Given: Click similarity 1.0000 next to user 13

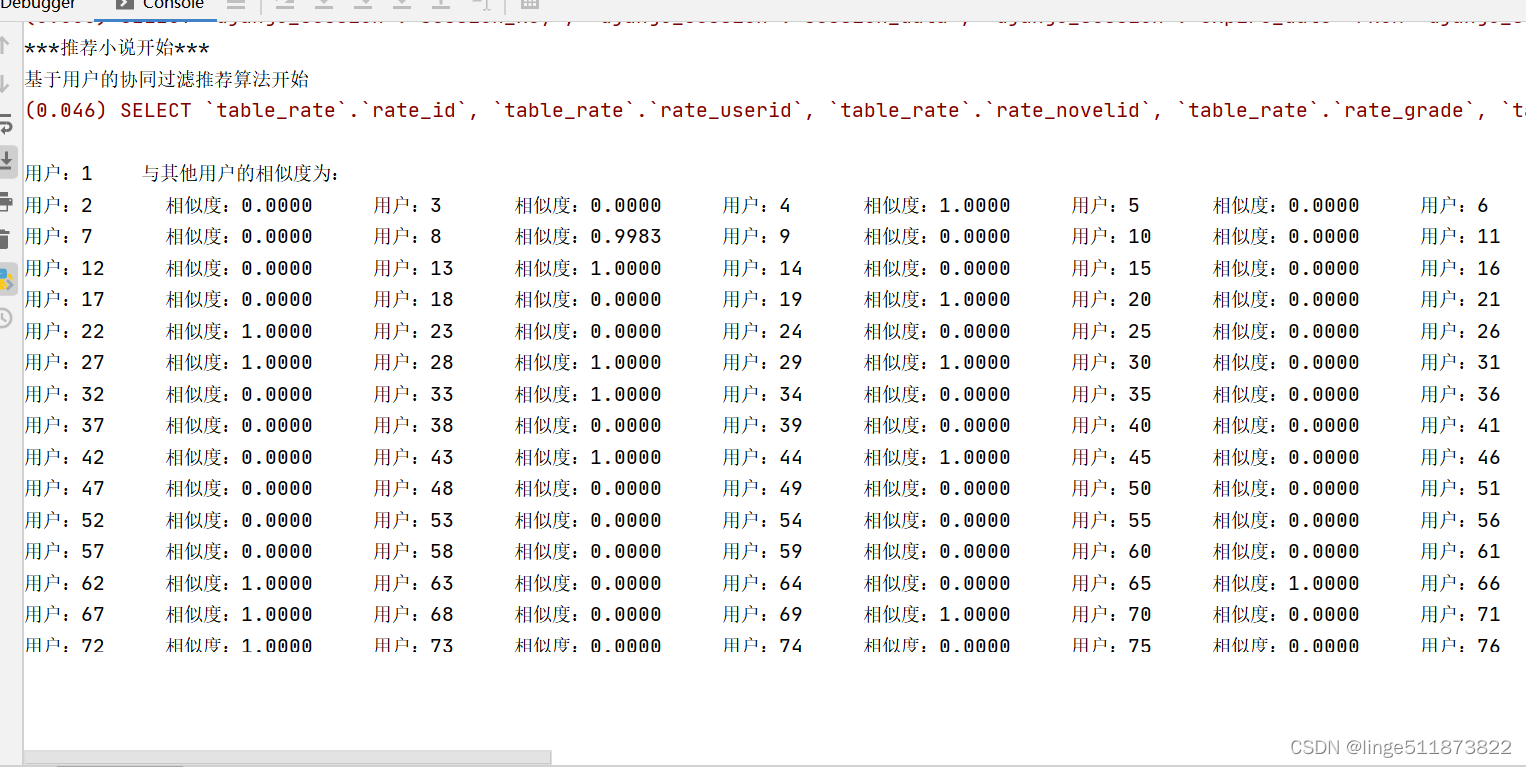Looking at the screenshot, I should (625, 269).
